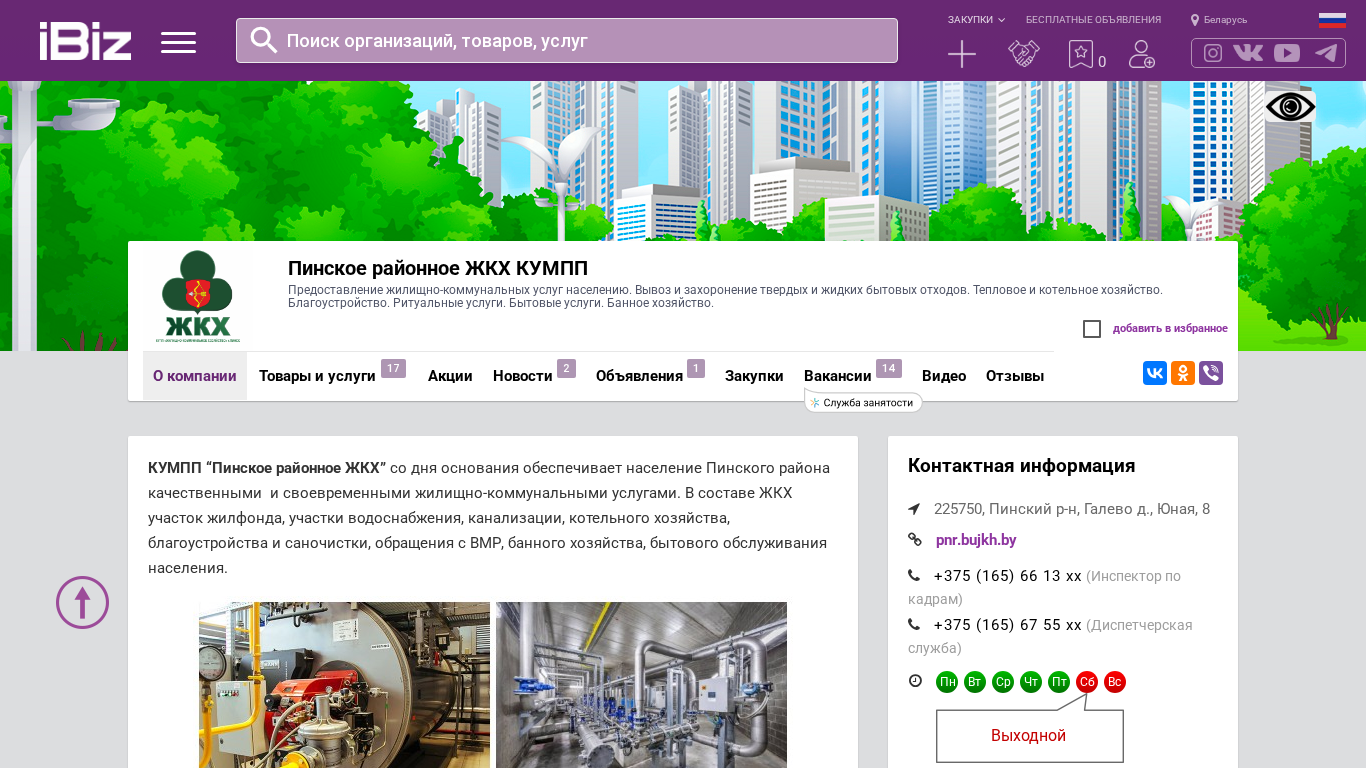Click the 'Выходной' schedule note
Image resolution: width=1366 pixels, height=768 pixels.
1029,736
